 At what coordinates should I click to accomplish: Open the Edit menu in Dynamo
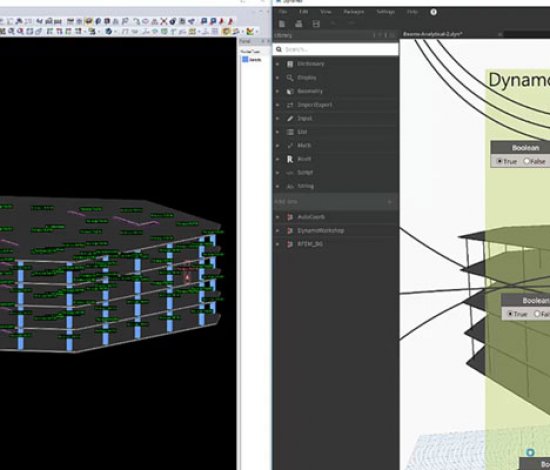point(304,12)
